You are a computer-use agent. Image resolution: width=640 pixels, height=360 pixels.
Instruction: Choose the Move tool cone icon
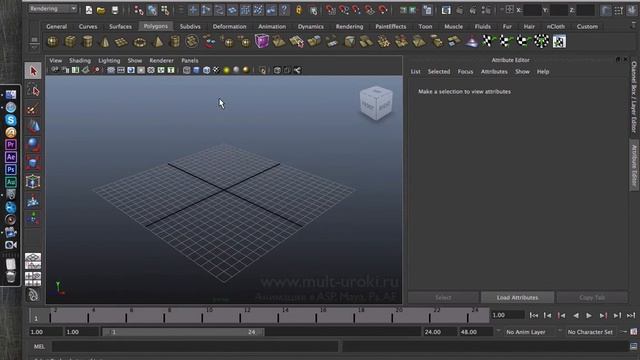point(33,127)
